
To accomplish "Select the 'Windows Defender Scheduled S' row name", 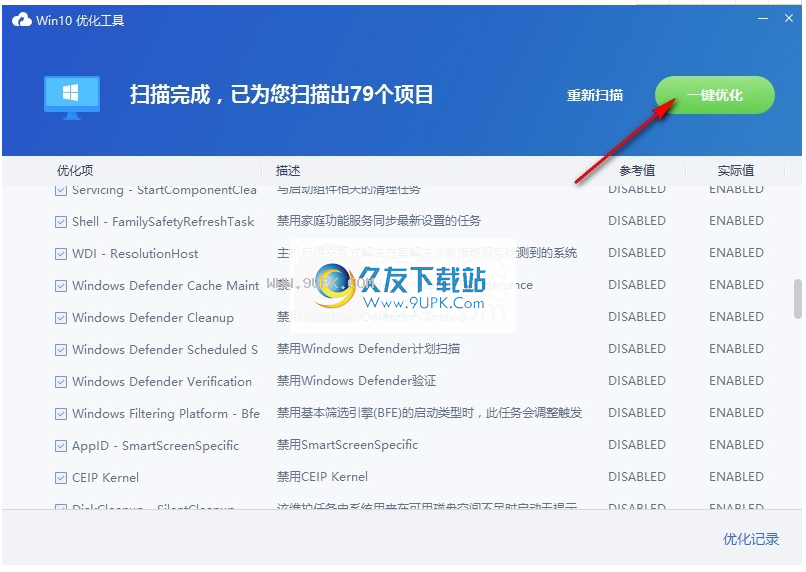I will [x=165, y=349].
